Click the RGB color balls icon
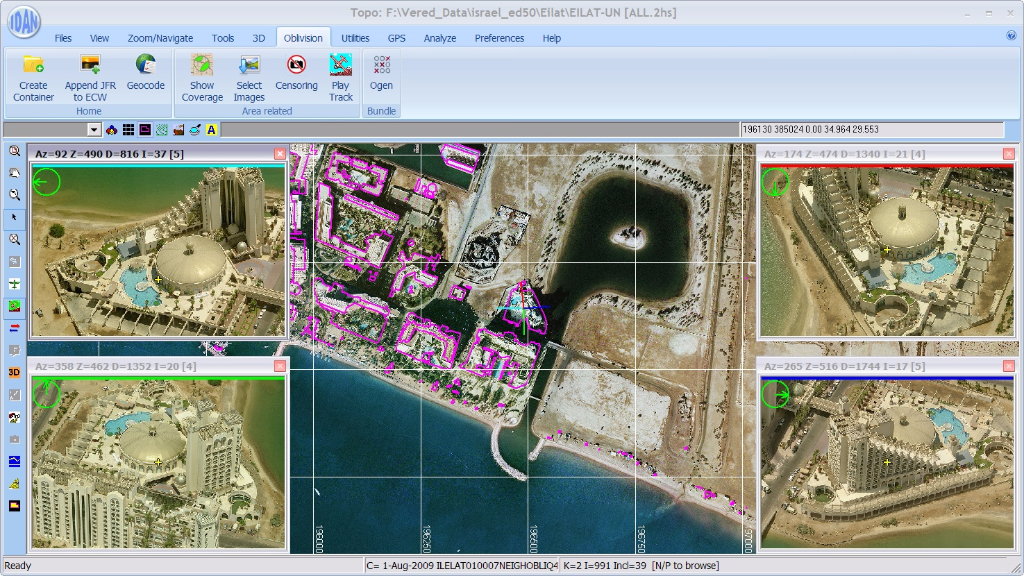1024x576 pixels. [x=111, y=130]
